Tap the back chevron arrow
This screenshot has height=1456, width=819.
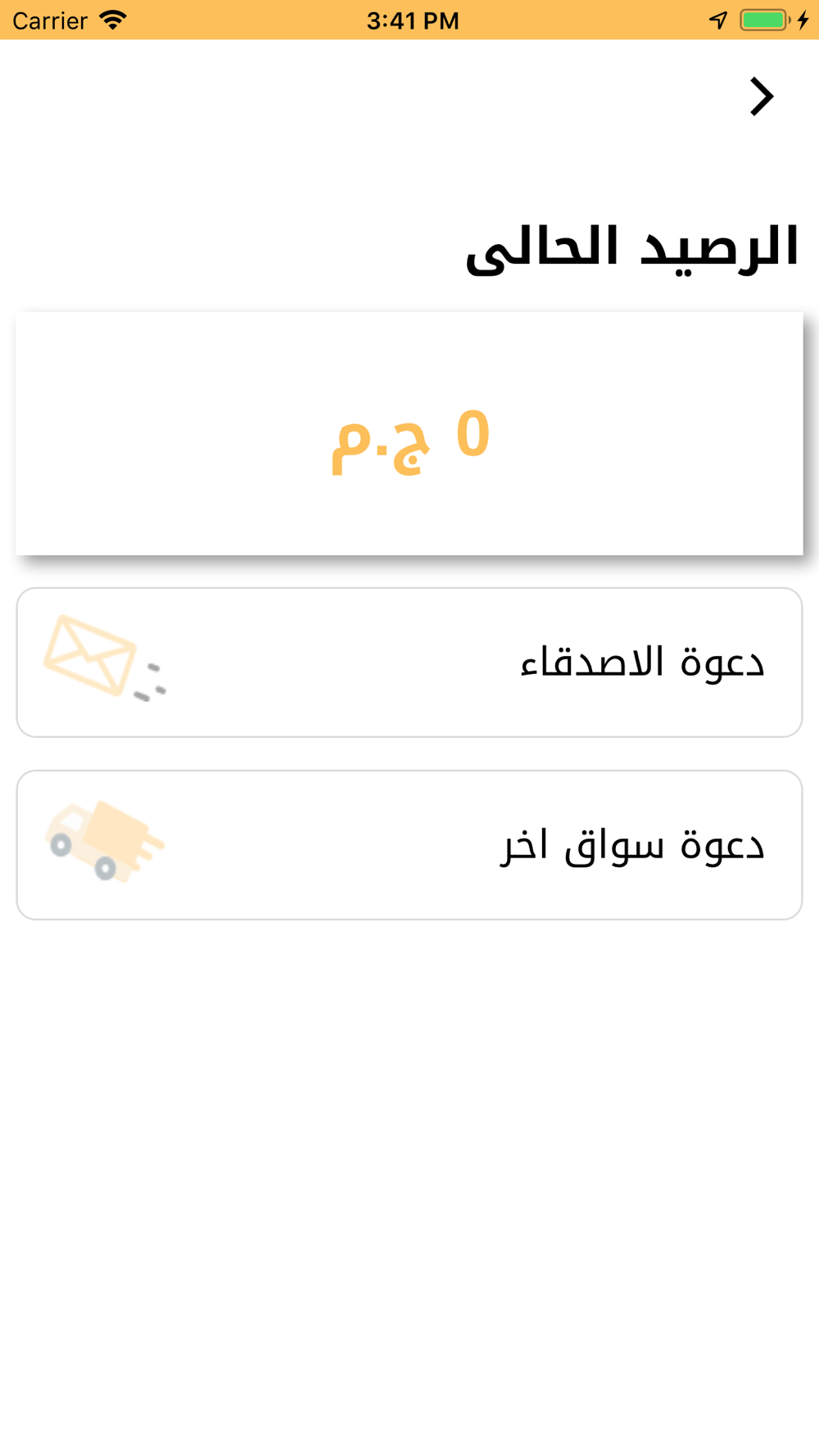(x=762, y=97)
